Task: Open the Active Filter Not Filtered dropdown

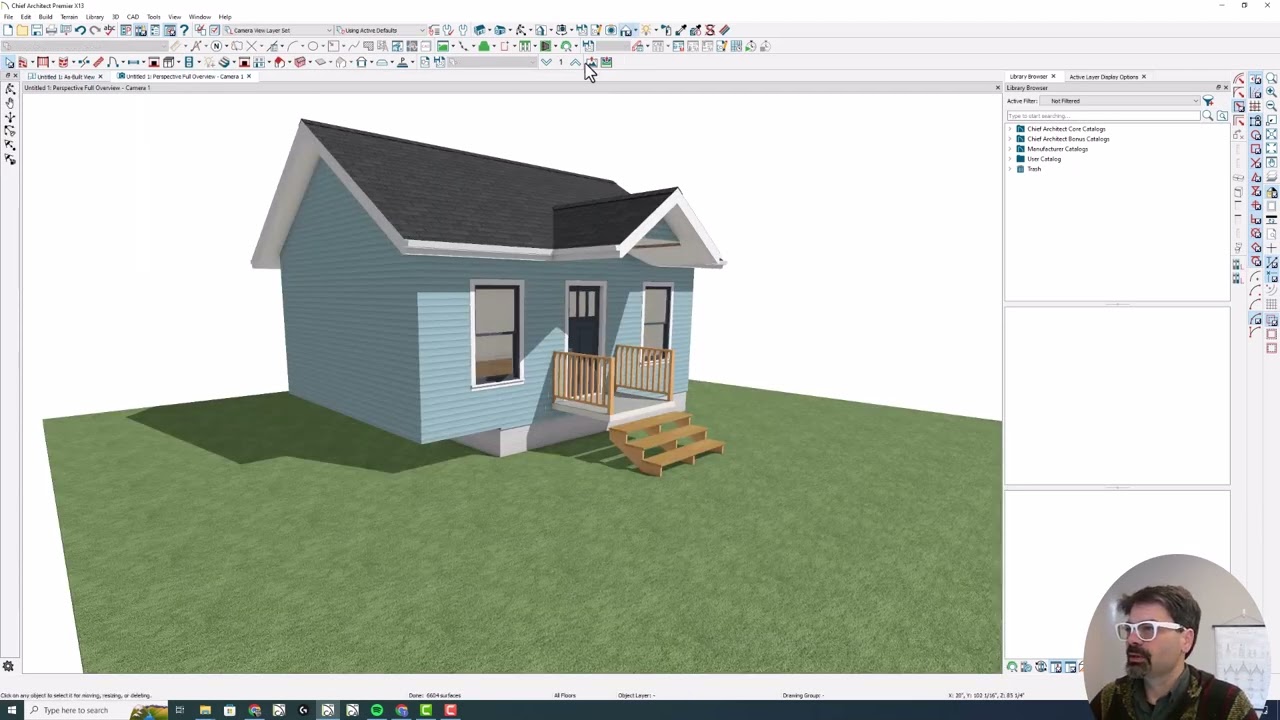Action: tap(1119, 101)
